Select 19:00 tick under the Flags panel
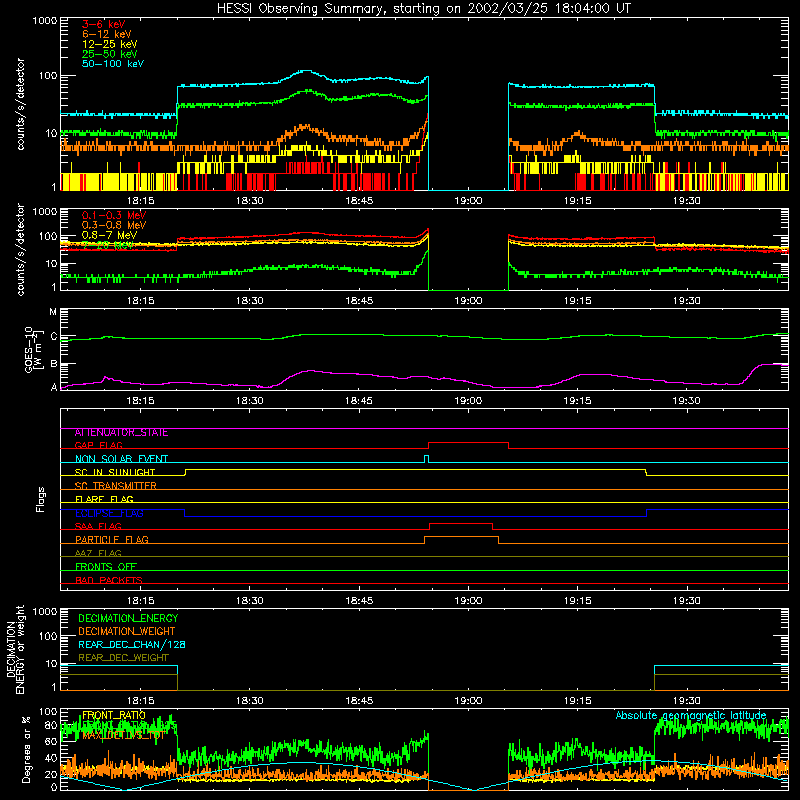This screenshot has height=800, width=800. [468, 601]
